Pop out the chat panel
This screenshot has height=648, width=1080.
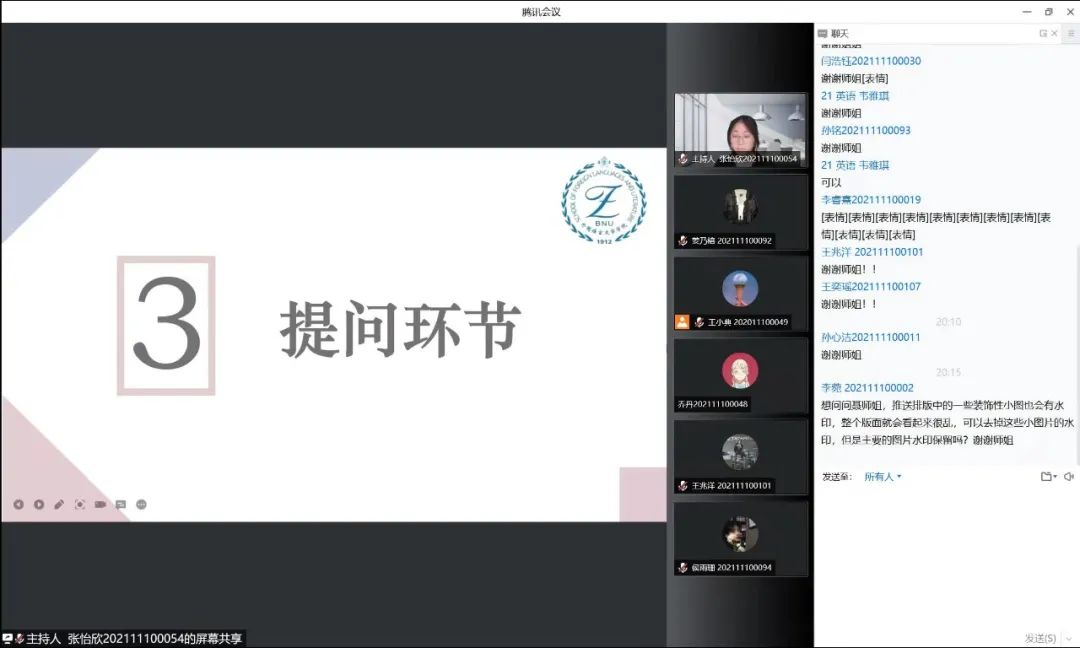[1043, 34]
